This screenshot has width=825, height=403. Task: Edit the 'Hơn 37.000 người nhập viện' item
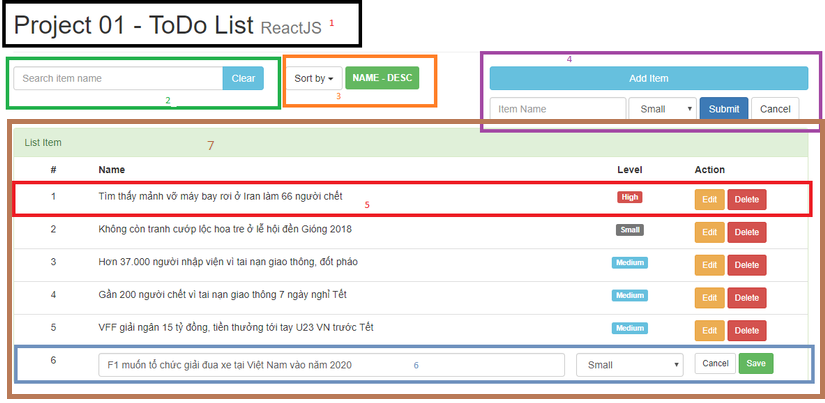(x=710, y=265)
